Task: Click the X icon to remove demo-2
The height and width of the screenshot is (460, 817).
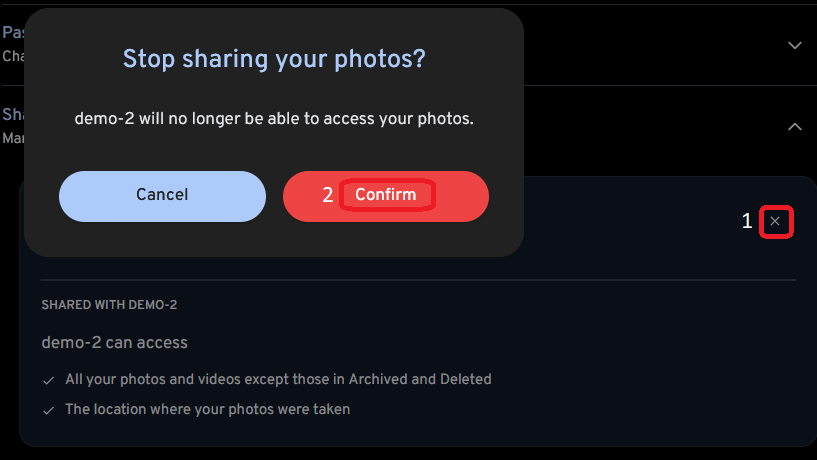Action: pyautogui.click(x=776, y=222)
